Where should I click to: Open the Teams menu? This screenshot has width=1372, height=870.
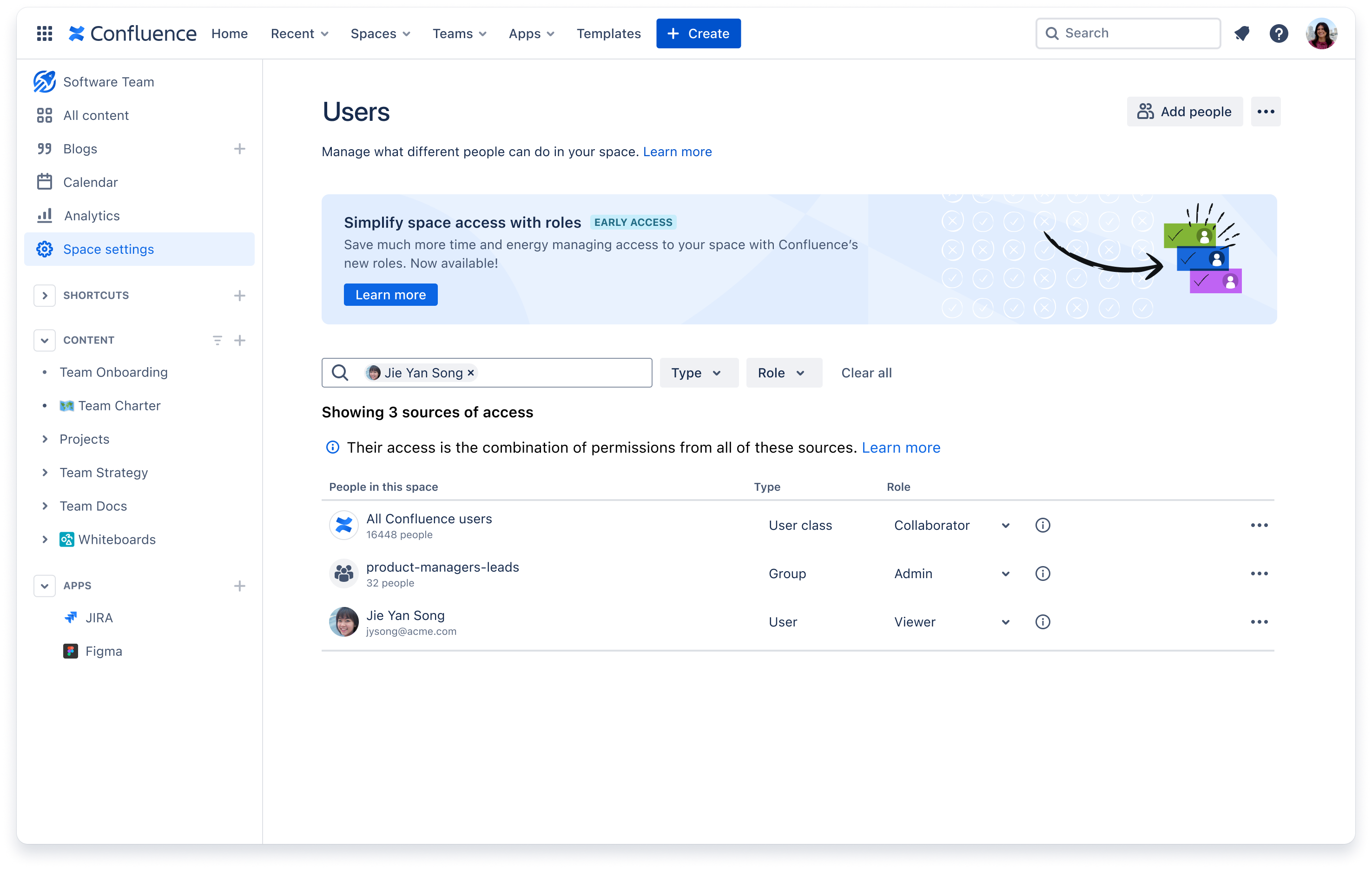click(x=459, y=33)
